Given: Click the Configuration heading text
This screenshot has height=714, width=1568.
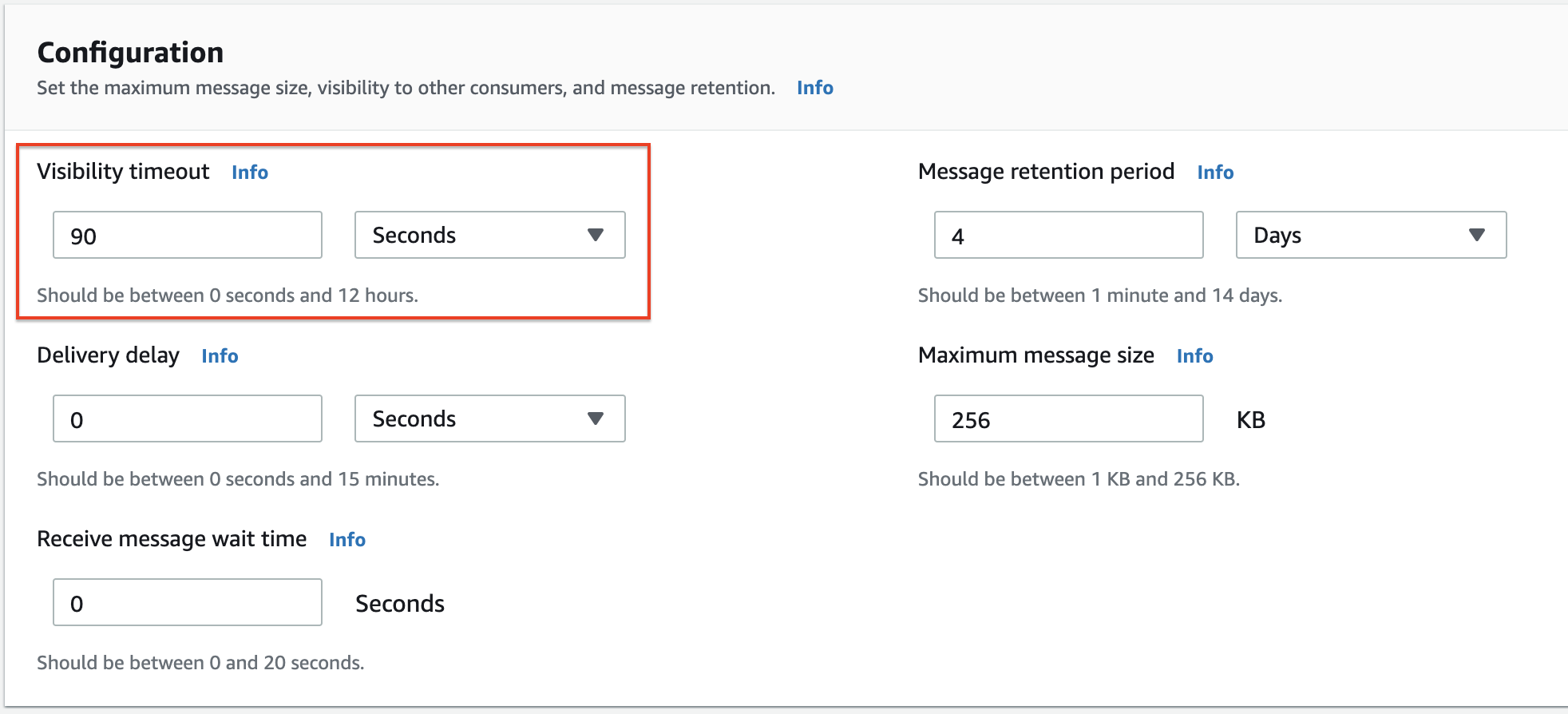Looking at the screenshot, I should click(x=130, y=53).
